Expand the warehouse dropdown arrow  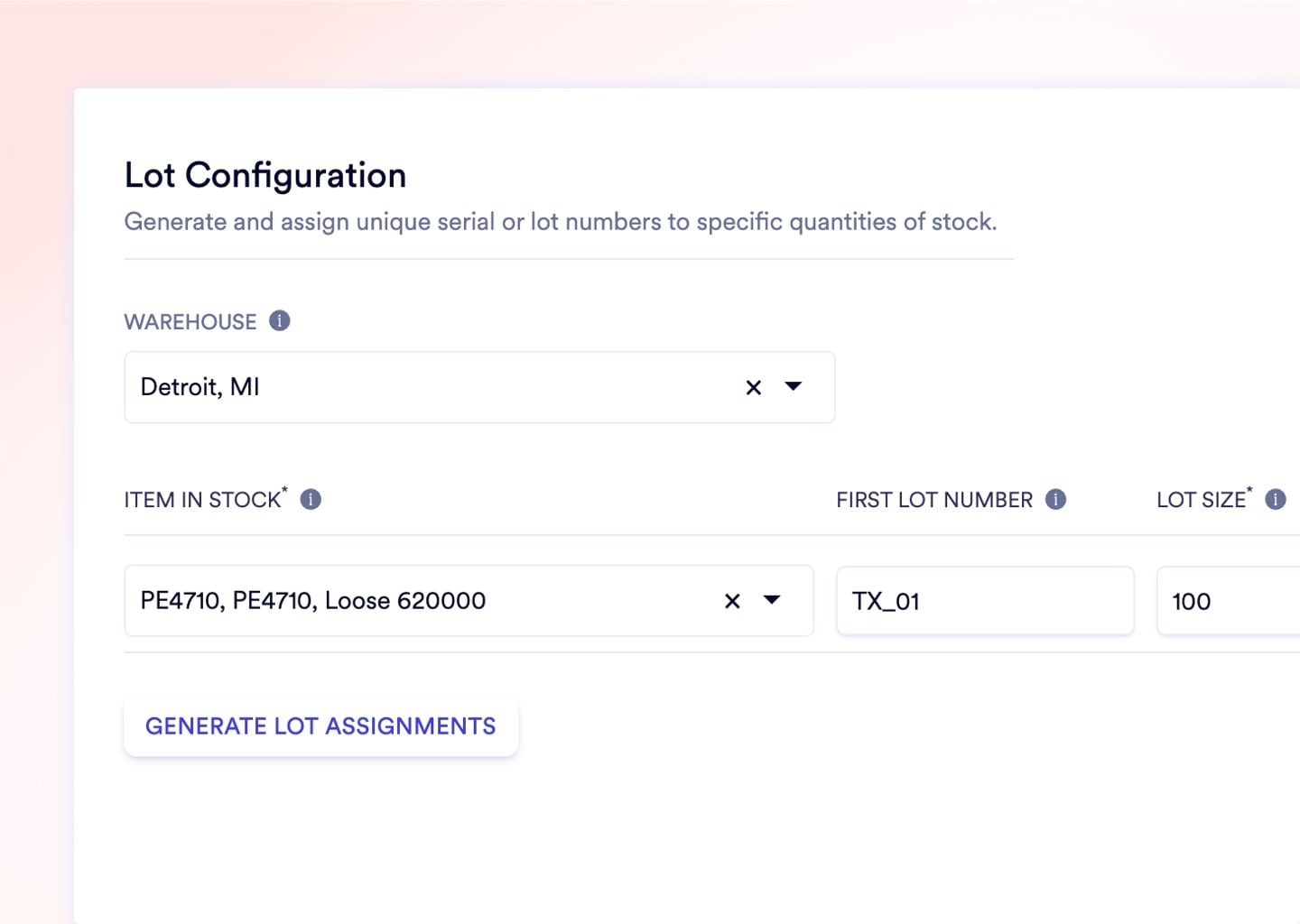[794, 386]
